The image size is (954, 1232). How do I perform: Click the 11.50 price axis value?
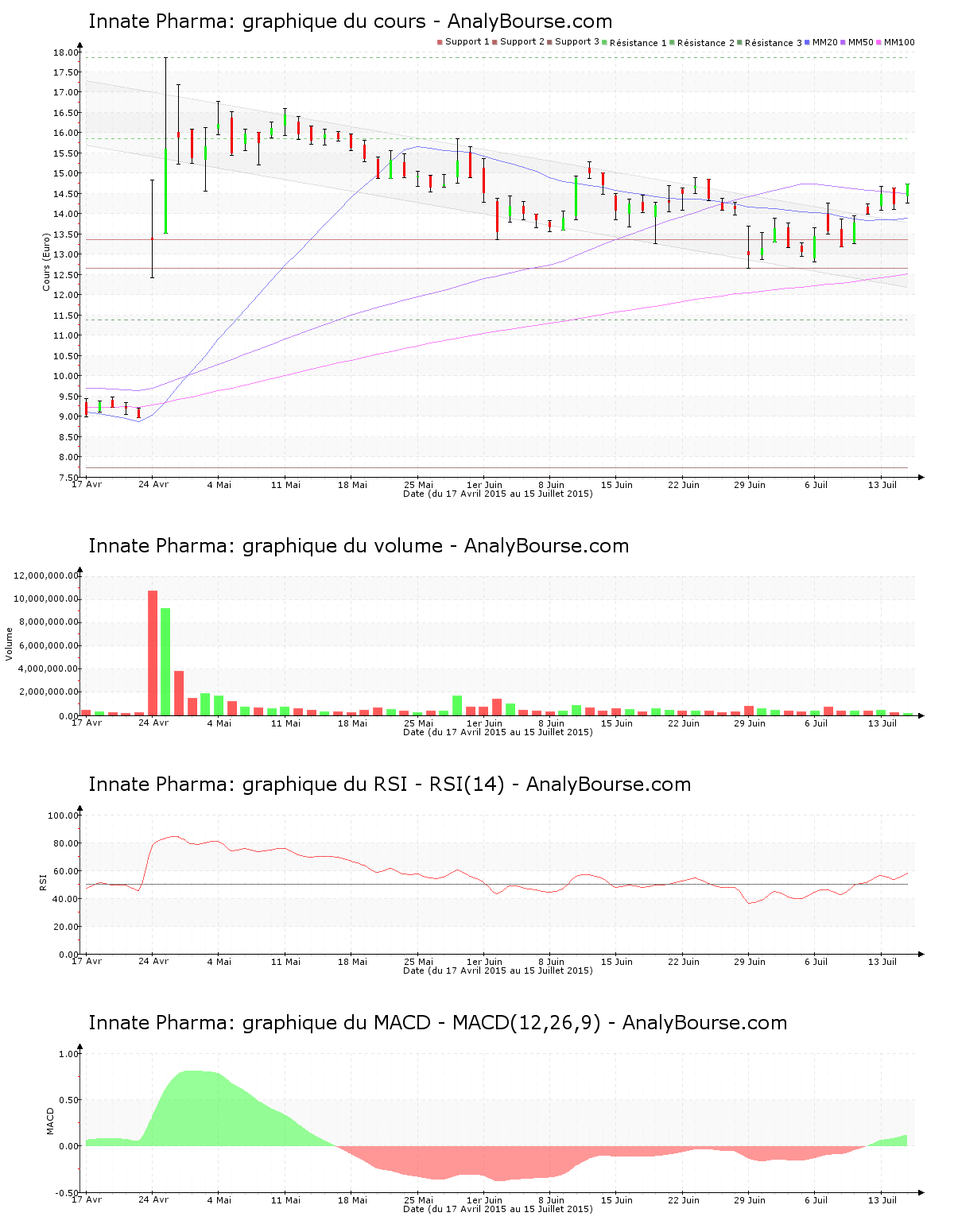(66, 316)
